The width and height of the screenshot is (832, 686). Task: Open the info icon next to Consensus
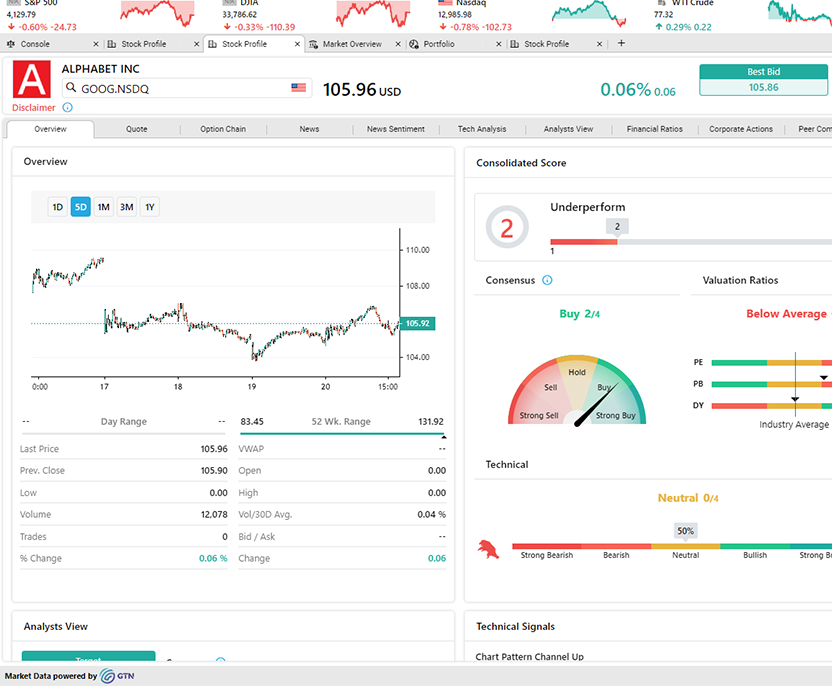coord(547,280)
